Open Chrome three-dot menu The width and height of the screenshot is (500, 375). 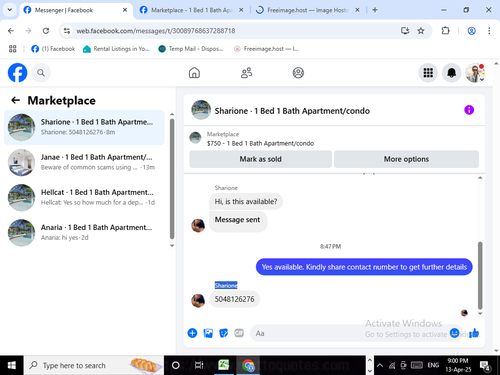[x=489, y=31]
